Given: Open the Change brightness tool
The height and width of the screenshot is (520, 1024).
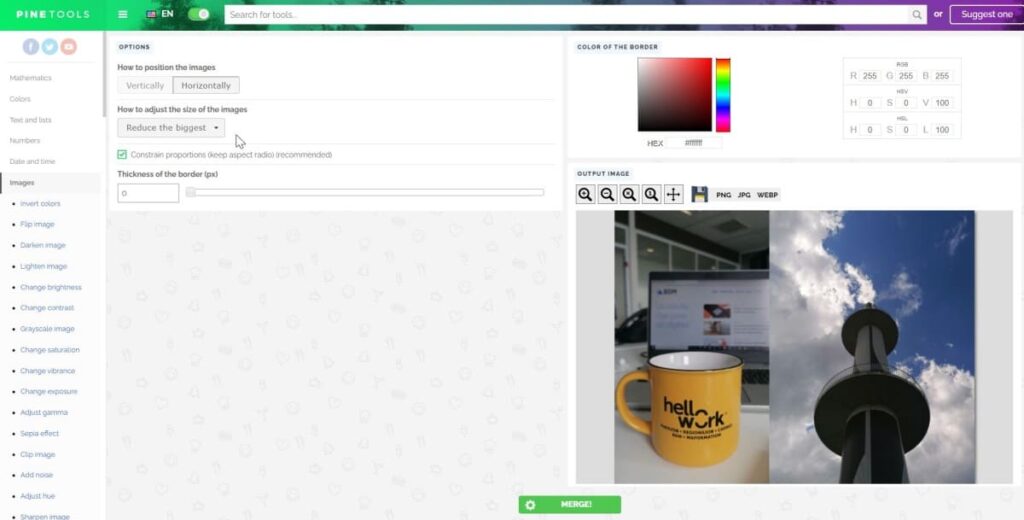Looking at the screenshot, I should click(x=51, y=287).
